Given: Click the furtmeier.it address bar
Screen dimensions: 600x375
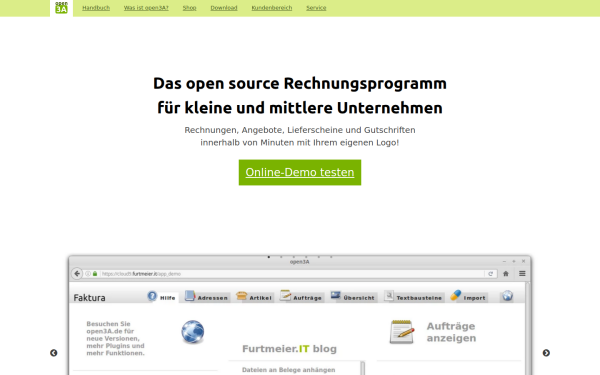Looking at the screenshot, I should [x=283, y=274].
